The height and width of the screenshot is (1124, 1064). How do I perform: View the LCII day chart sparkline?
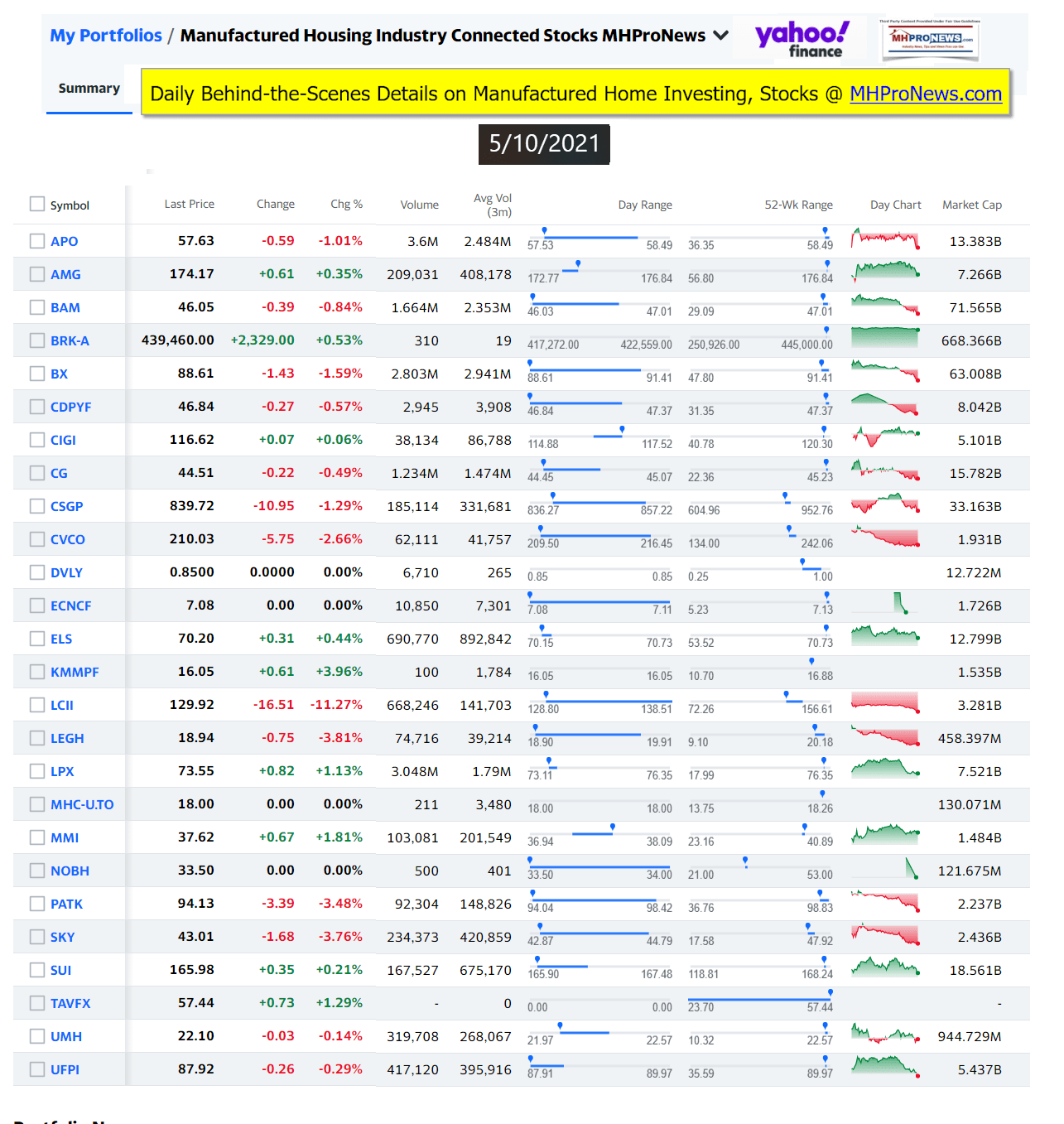tap(885, 702)
